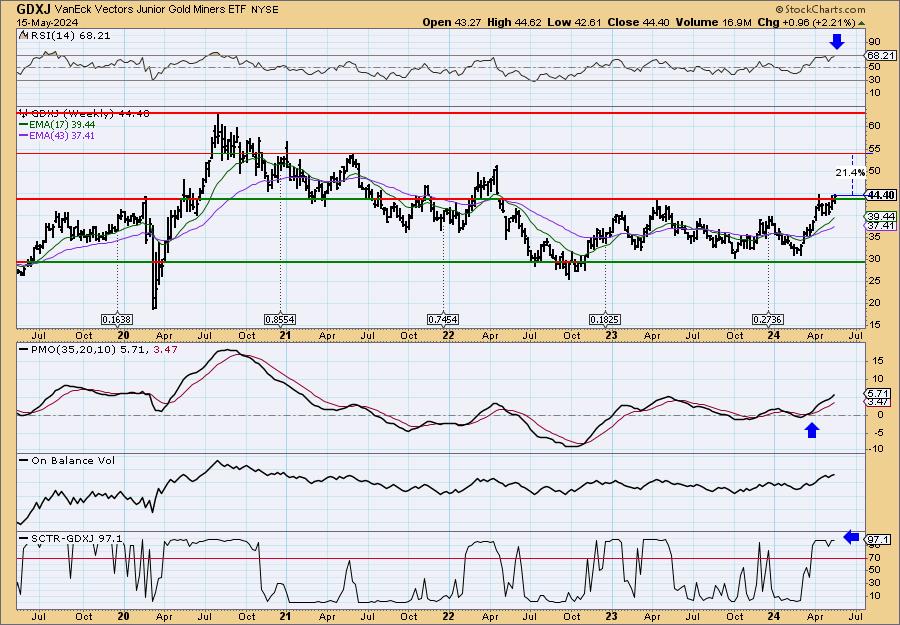Click the RSI(14) 68.21 indicator legend
The width and height of the screenshot is (900, 625).
click(65, 36)
